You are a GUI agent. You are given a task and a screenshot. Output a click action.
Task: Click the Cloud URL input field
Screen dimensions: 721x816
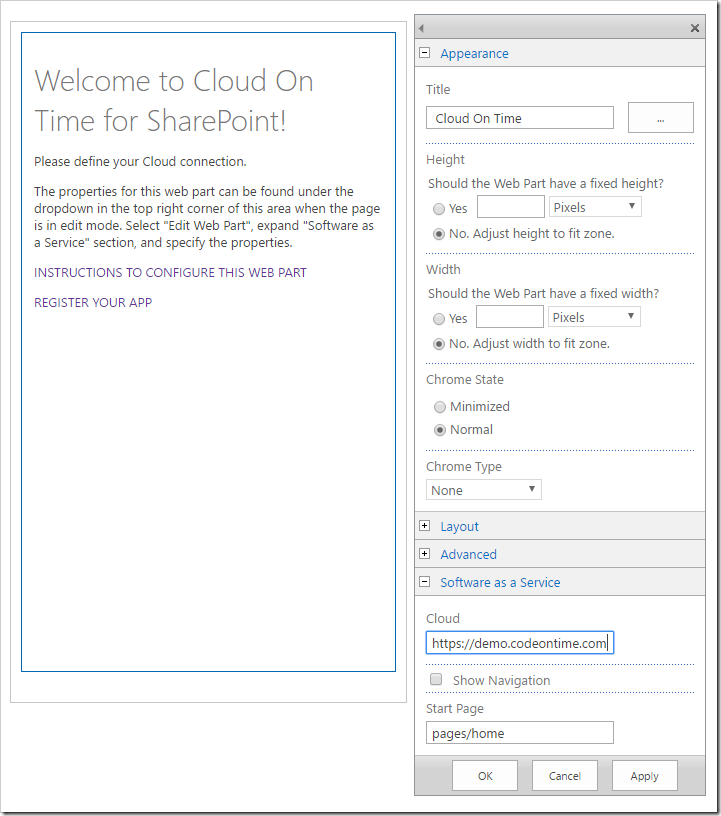coord(520,643)
